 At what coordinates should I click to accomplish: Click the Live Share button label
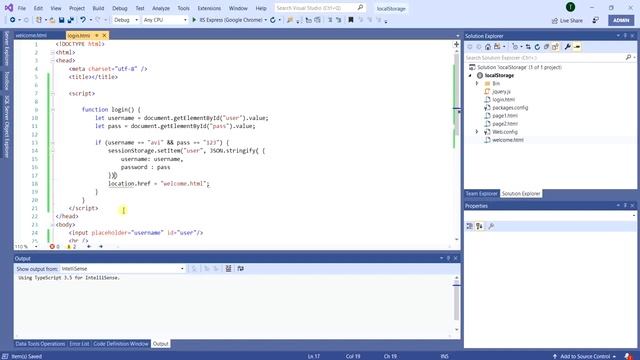click(x=571, y=20)
